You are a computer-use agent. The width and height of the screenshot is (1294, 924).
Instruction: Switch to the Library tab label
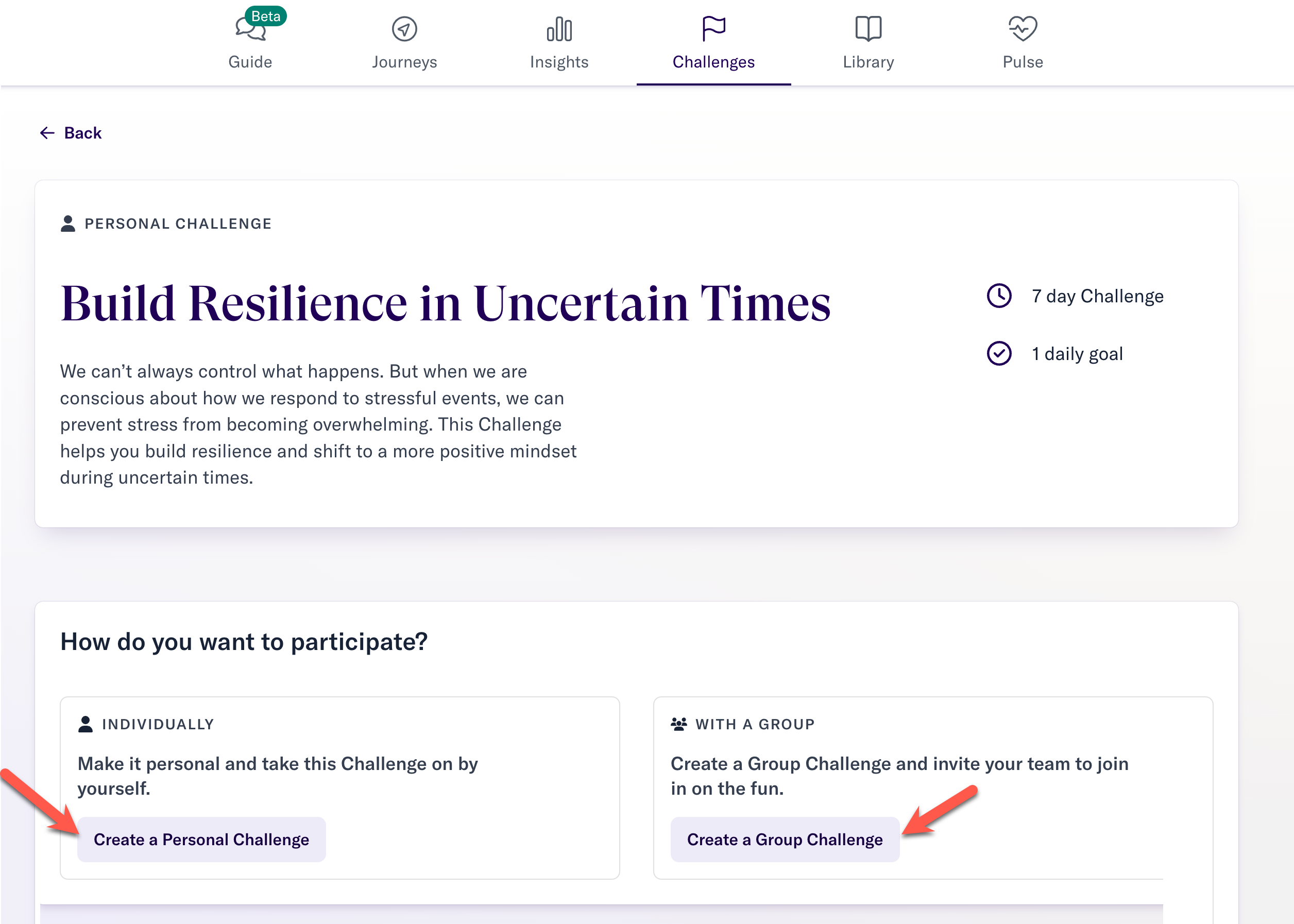tap(869, 62)
